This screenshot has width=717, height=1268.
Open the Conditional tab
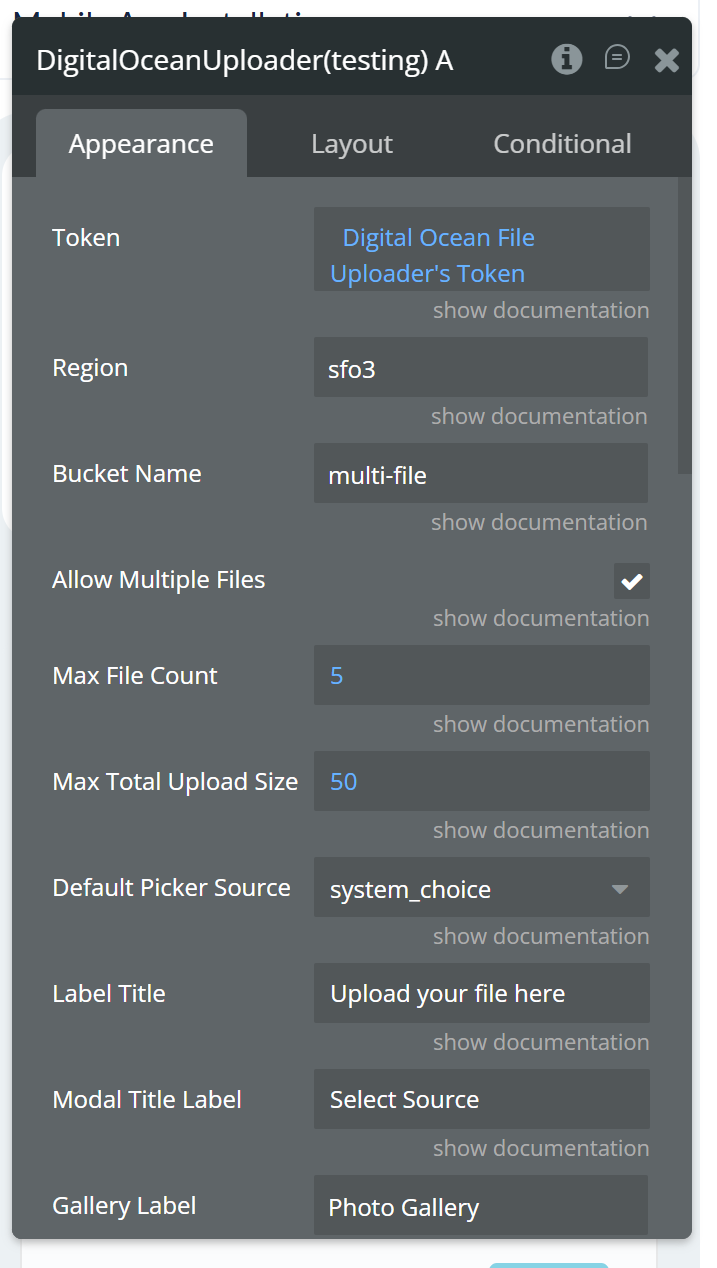562,143
